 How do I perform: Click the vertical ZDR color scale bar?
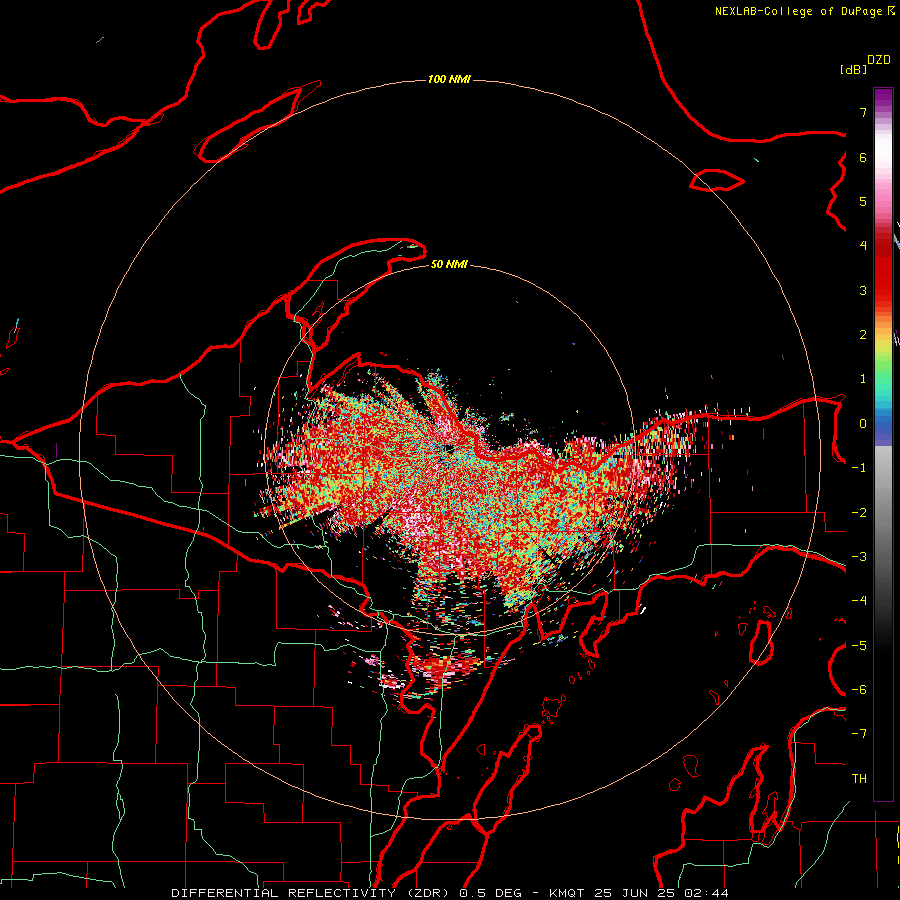tap(883, 444)
